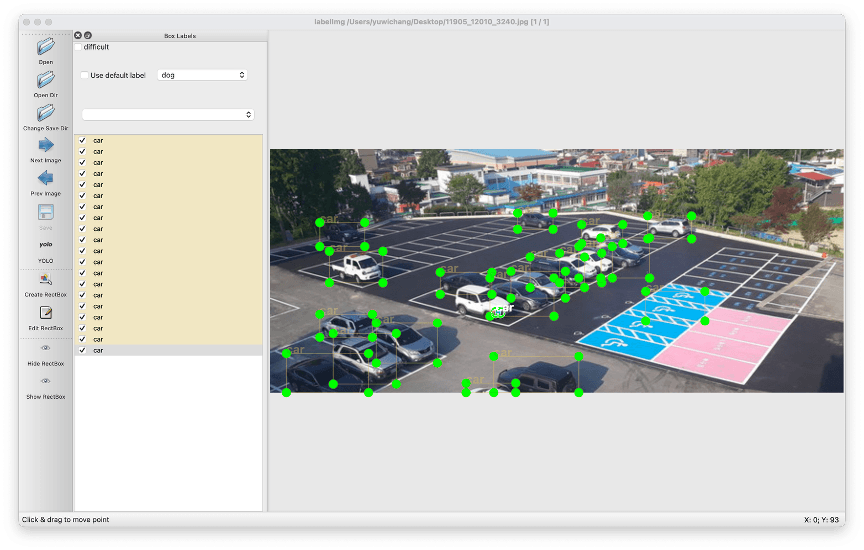Click the white pickup truck in the image

pos(356,266)
